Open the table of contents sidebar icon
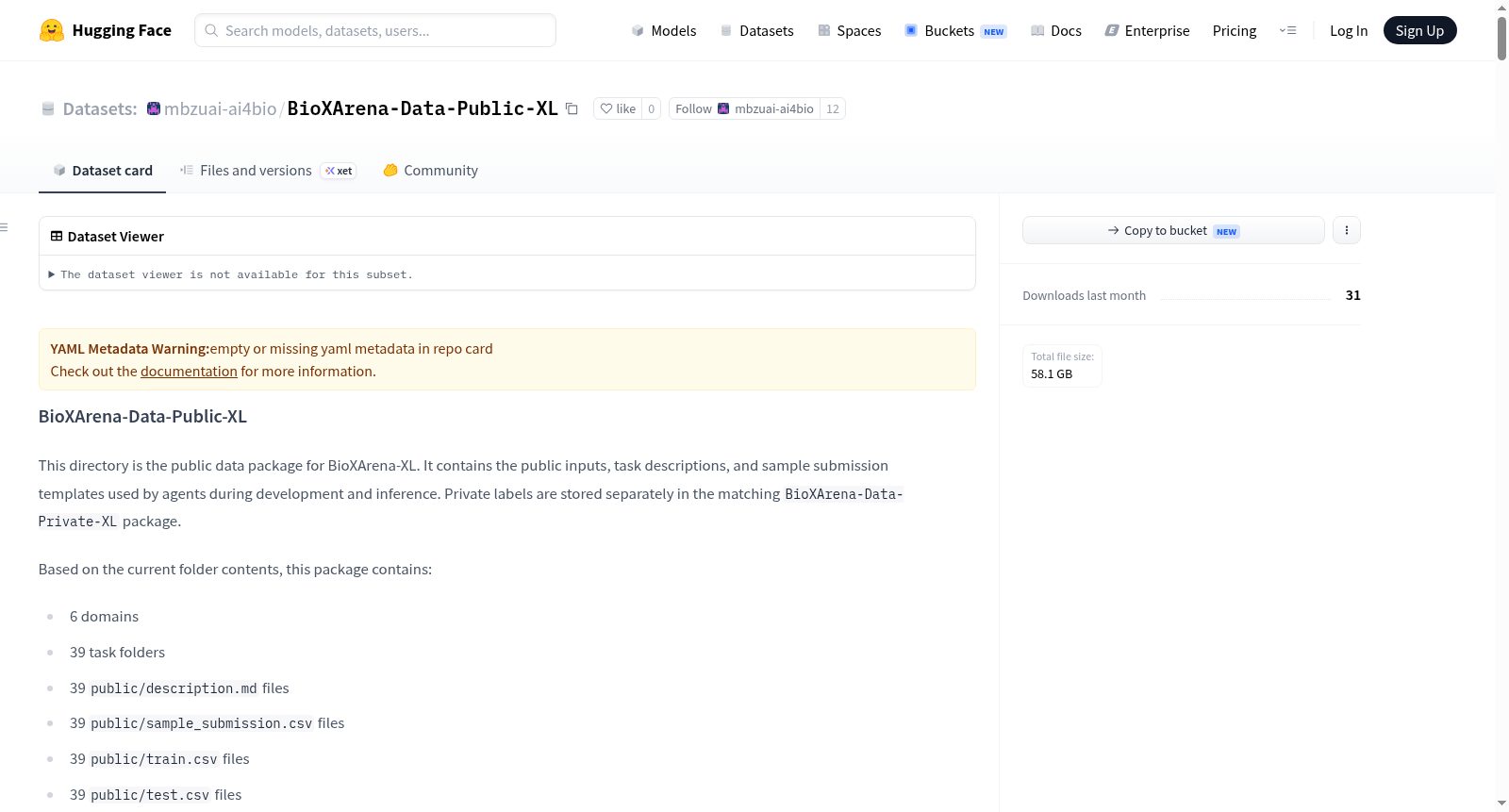Screen dimensions: 1509x812 click(4, 227)
